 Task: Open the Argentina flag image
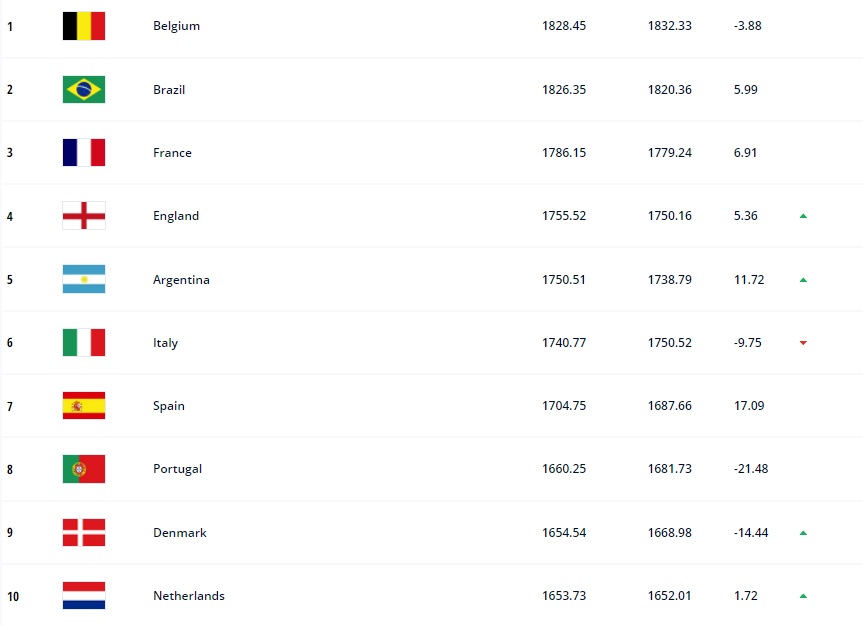(84, 279)
